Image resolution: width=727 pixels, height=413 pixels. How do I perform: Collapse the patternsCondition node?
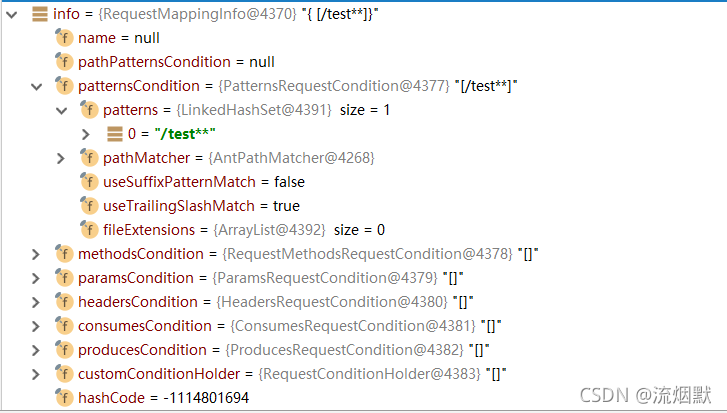[x=36, y=86]
